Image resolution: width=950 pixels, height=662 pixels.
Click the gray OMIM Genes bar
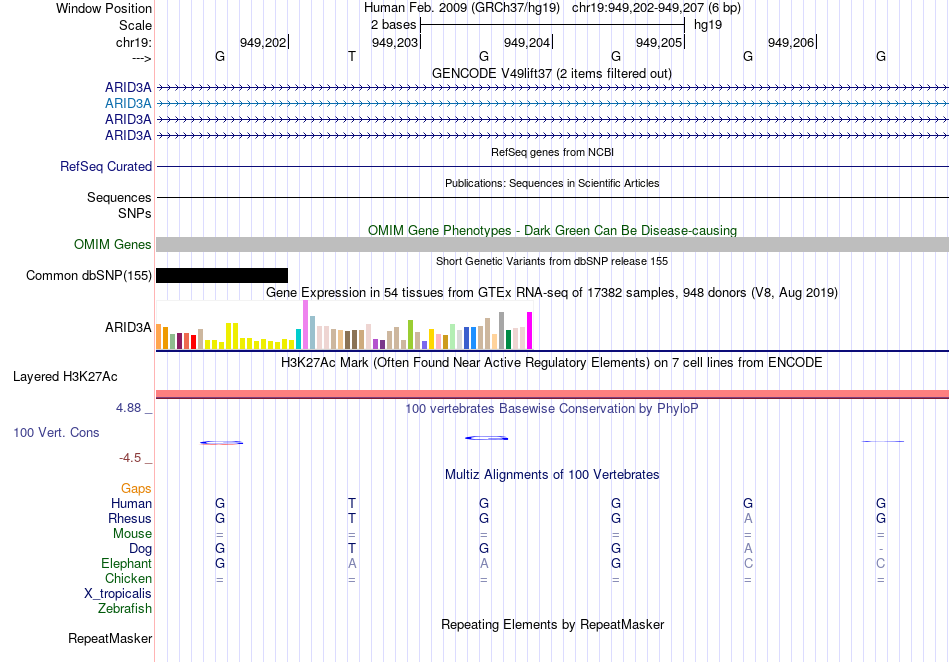(552, 245)
